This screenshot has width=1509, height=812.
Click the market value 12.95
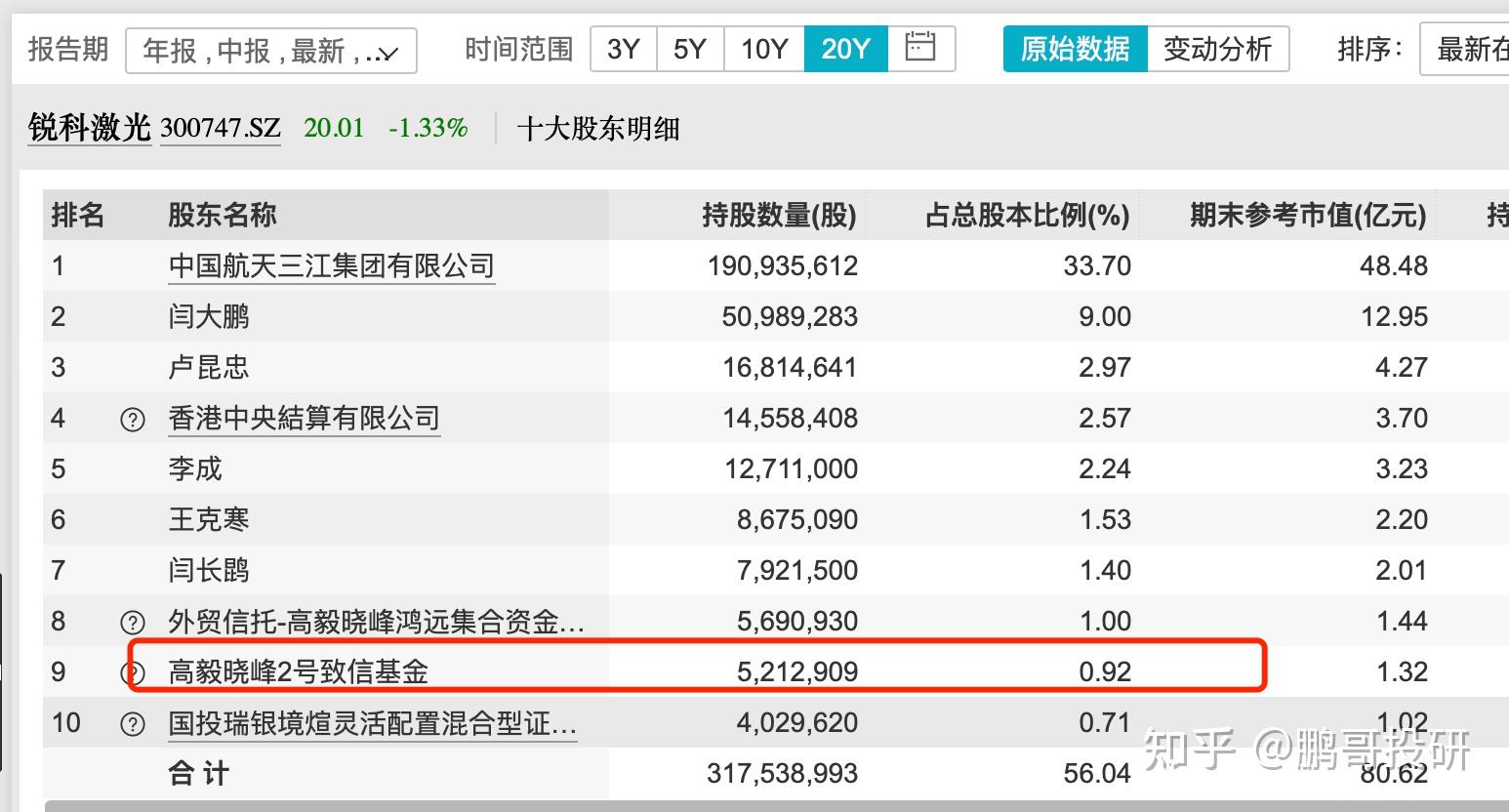[x=1394, y=316]
